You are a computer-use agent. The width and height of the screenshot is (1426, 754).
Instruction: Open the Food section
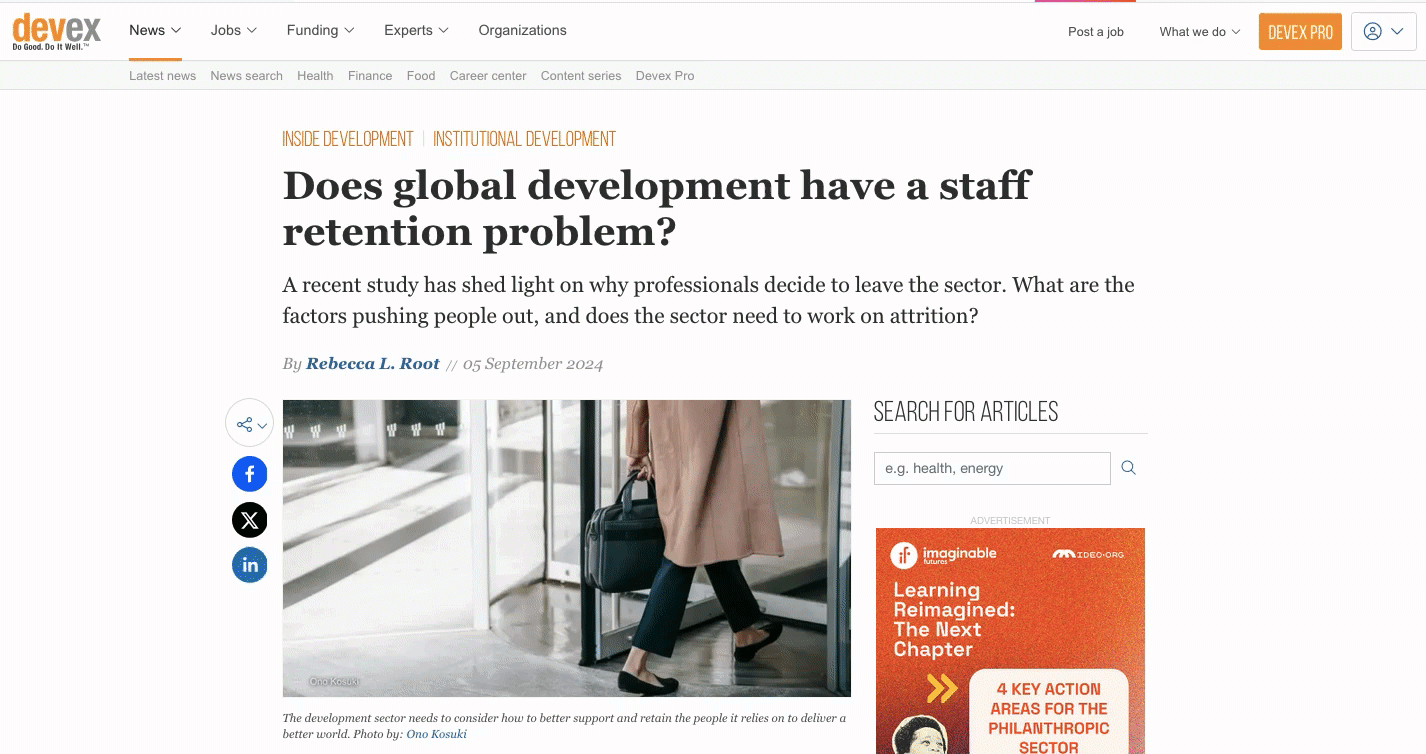coord(421,76)
